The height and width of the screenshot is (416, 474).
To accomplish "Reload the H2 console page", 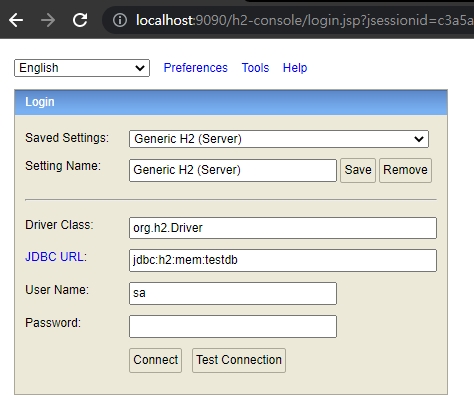I will [x=80, y=20].
